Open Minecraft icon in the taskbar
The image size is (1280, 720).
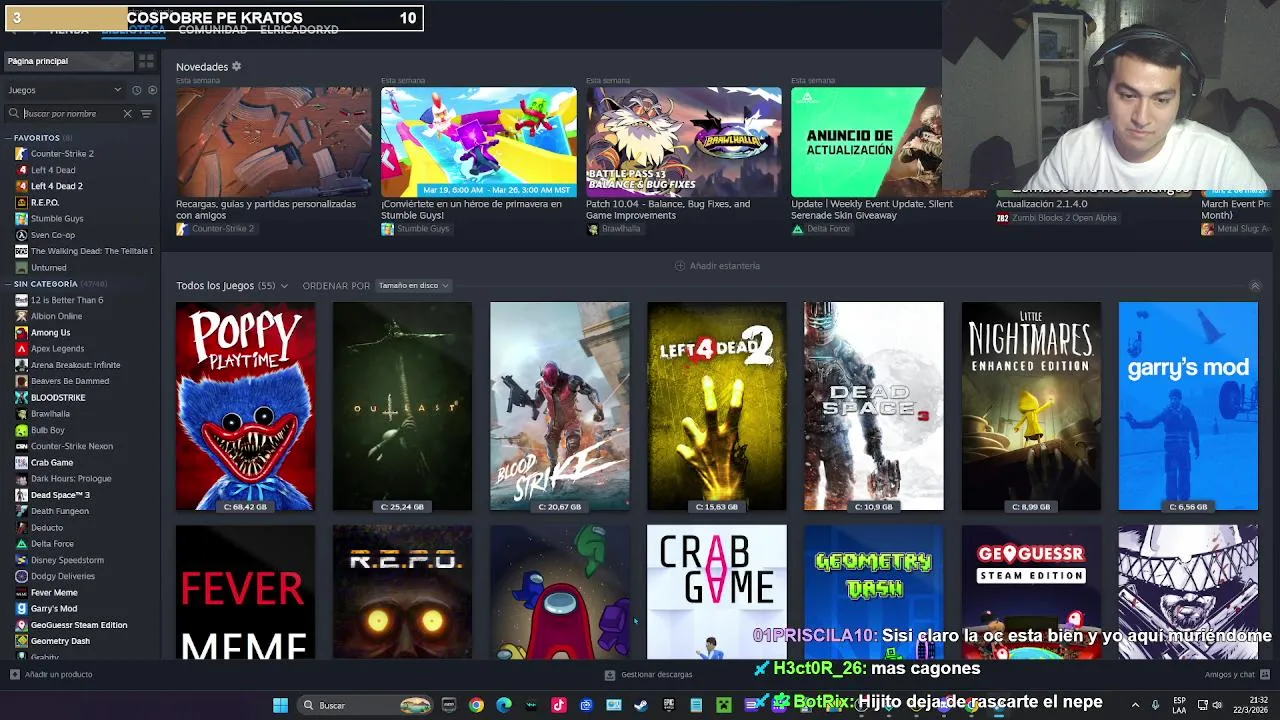724,705
